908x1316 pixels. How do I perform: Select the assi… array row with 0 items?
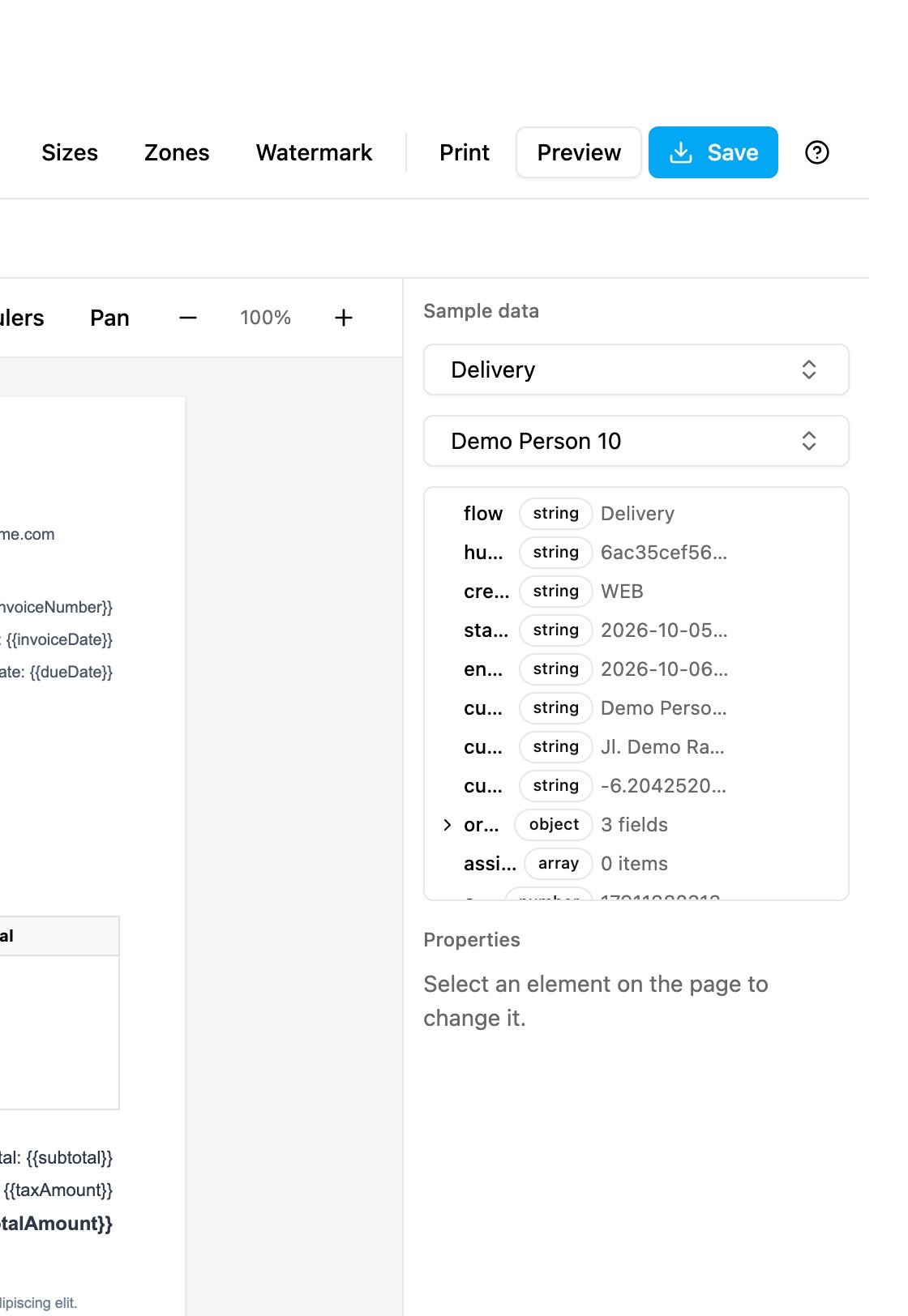point(636,864)
